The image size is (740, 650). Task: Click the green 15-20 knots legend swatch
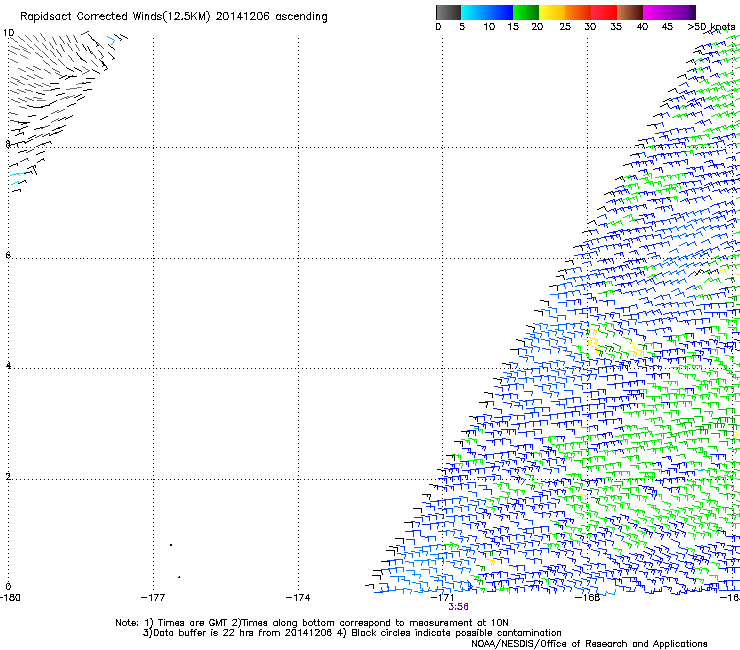point(526,12)
